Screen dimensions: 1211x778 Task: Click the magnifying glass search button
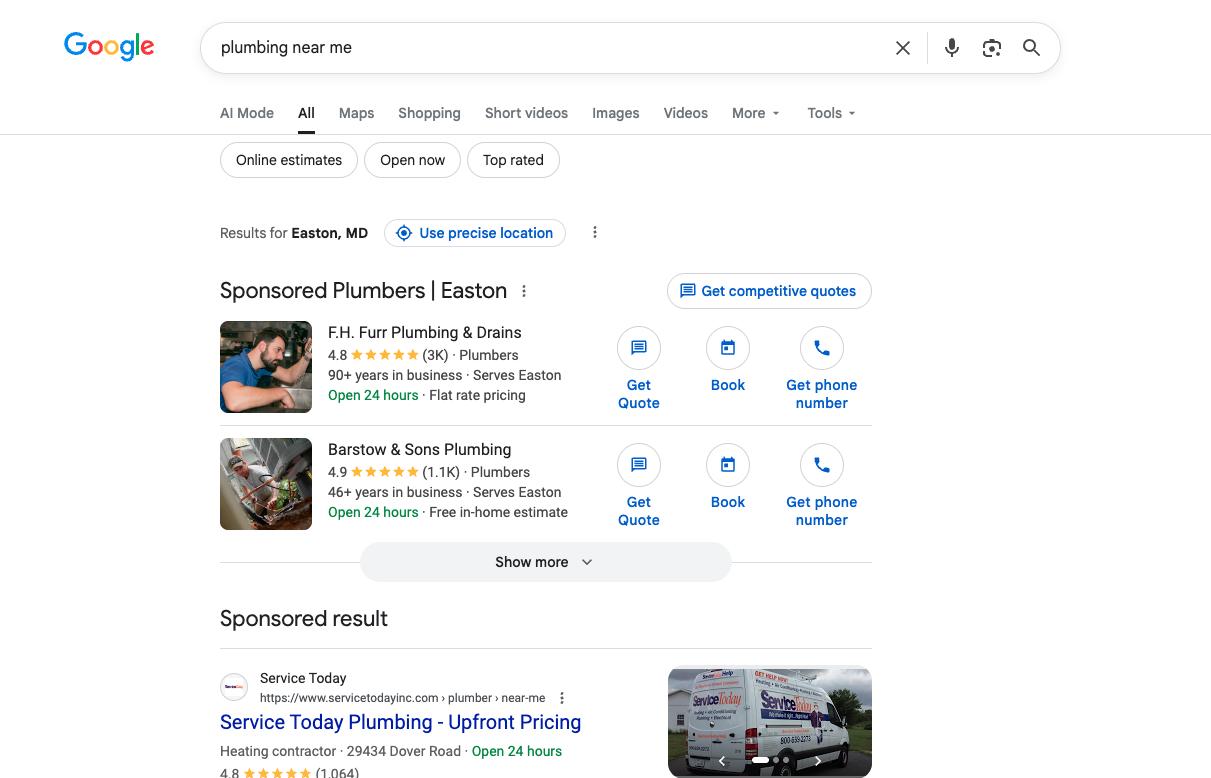(x=1031, y=48)
